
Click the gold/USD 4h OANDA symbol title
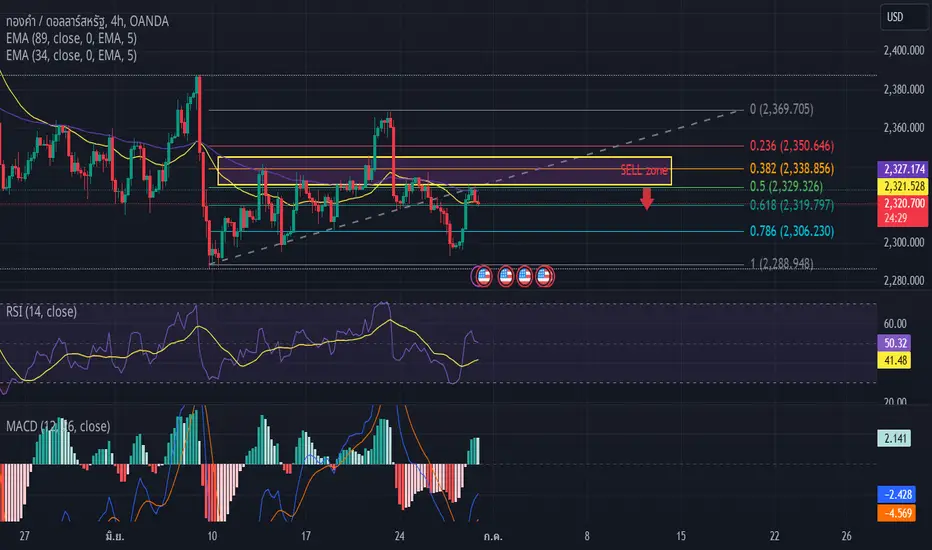87,21
